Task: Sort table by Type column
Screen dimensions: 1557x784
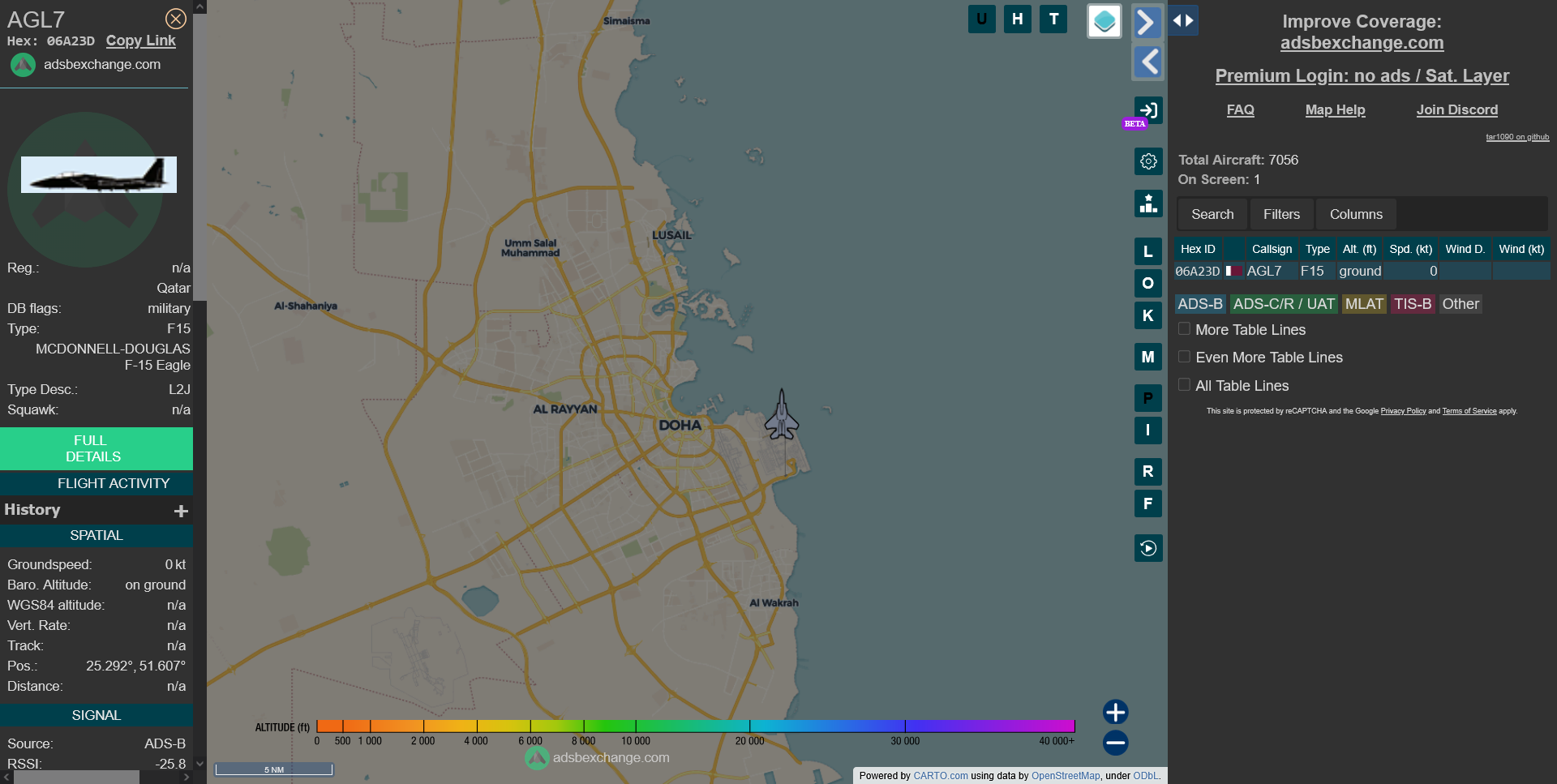Action: point(1317,249)
